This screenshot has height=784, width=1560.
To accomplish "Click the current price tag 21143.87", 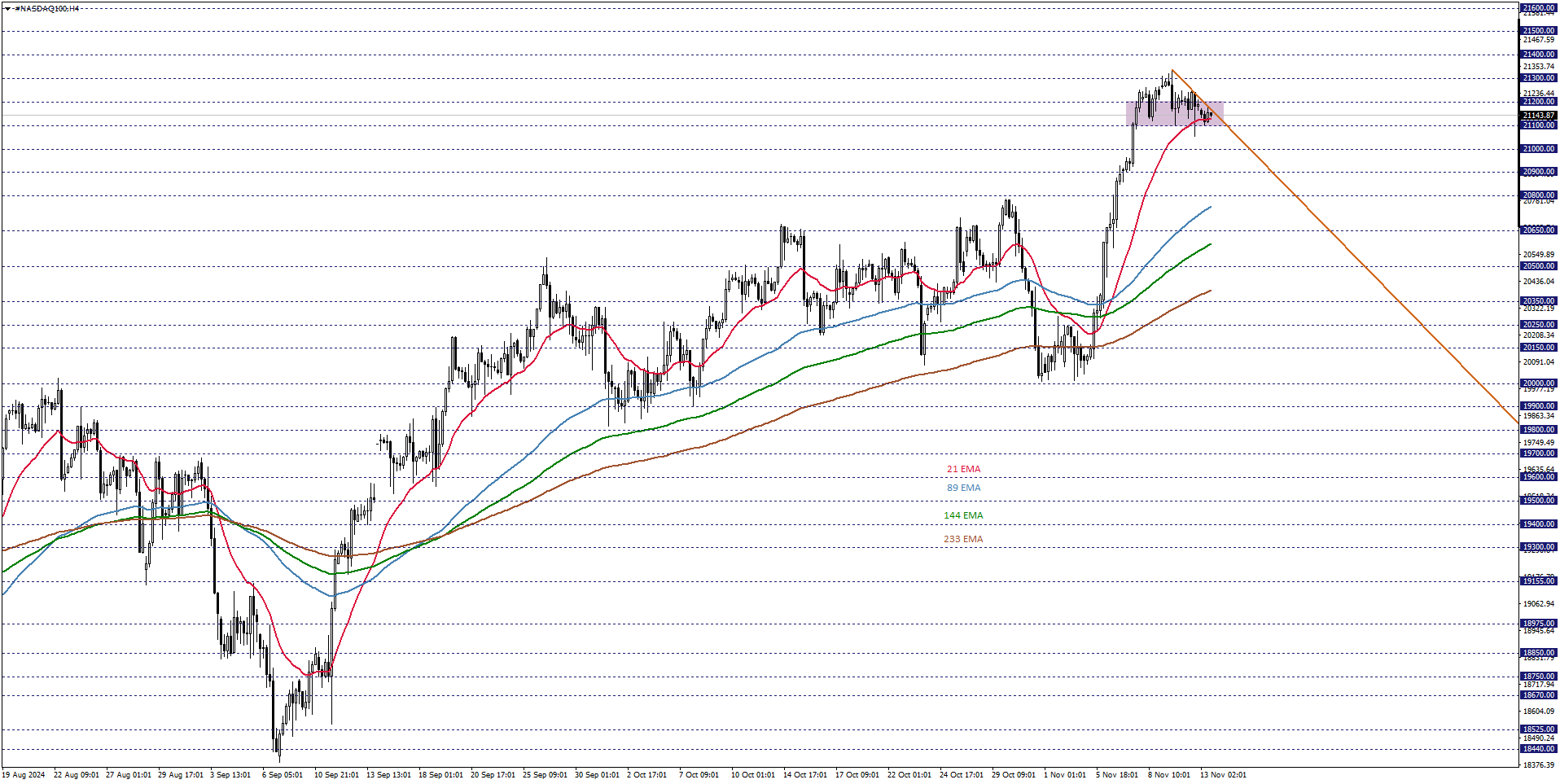I will [x=1539, y=116].
